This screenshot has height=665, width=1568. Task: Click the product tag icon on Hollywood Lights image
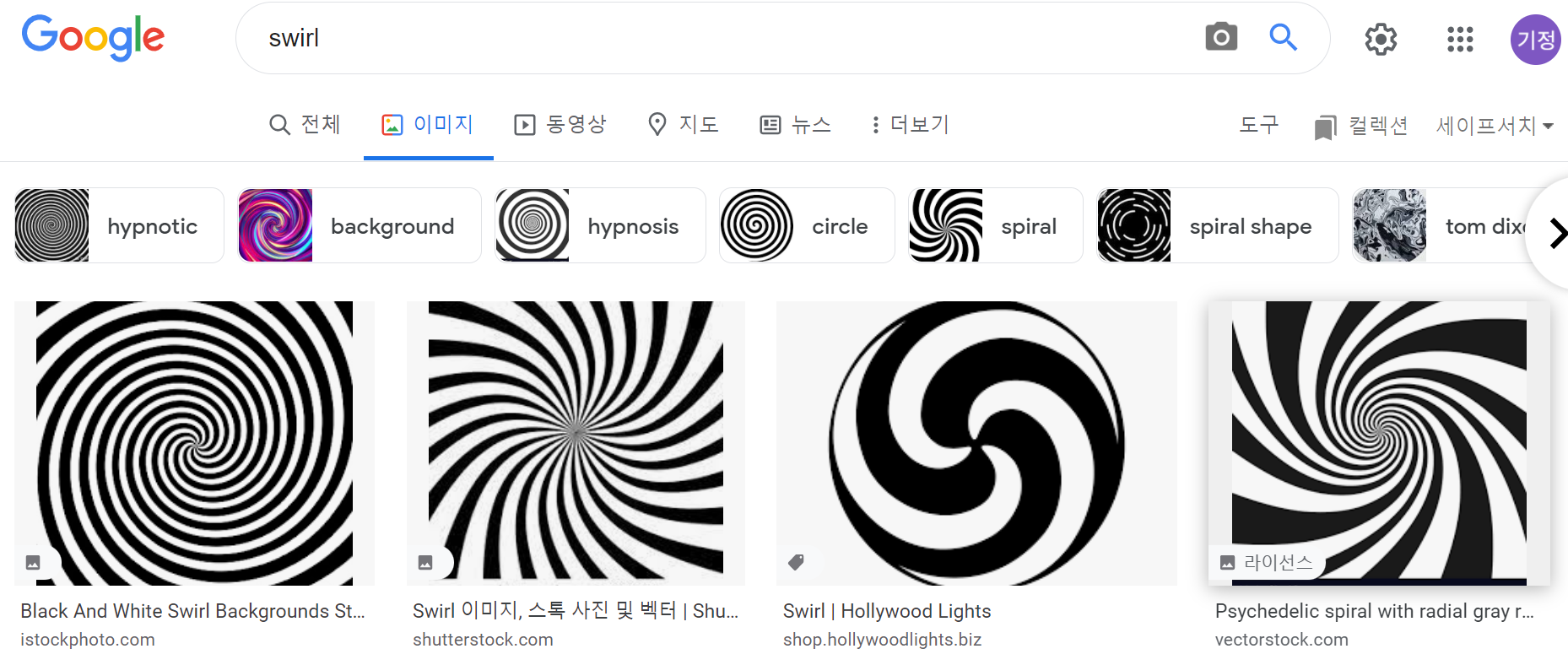click(x=796, y=562)
